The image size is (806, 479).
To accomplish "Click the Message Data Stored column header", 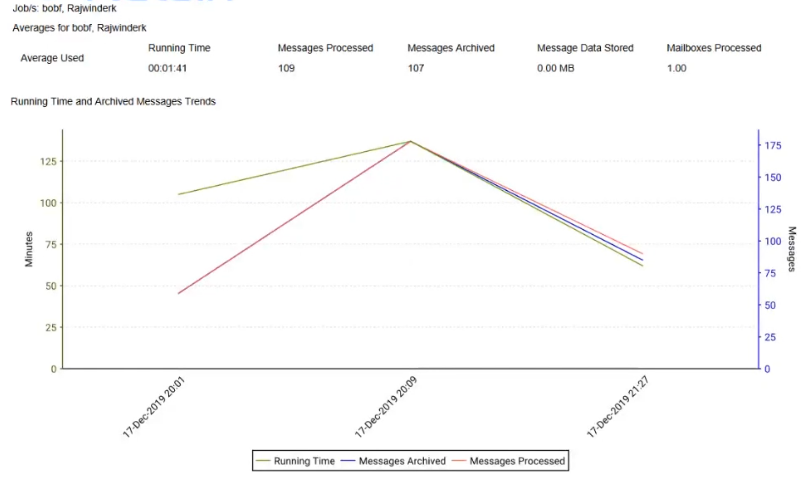I will tap(585, 48).
